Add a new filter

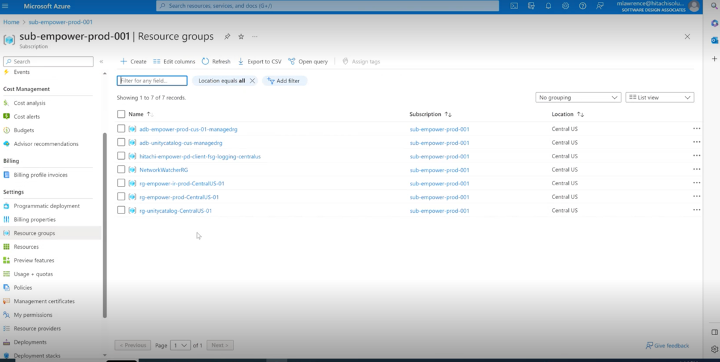click(284, 81)
